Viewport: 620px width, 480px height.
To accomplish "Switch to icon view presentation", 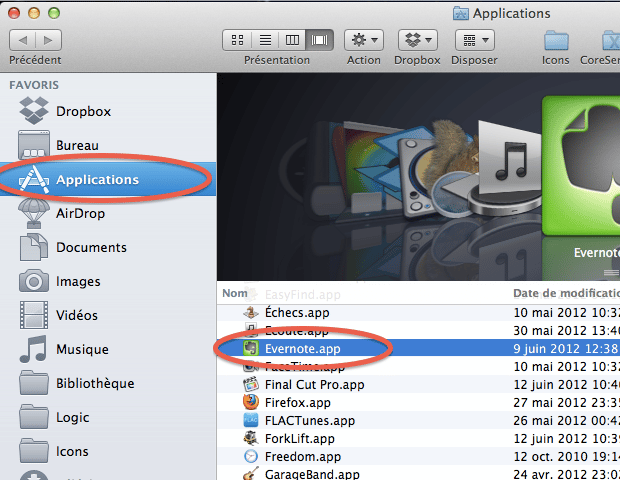I will 237,40.
